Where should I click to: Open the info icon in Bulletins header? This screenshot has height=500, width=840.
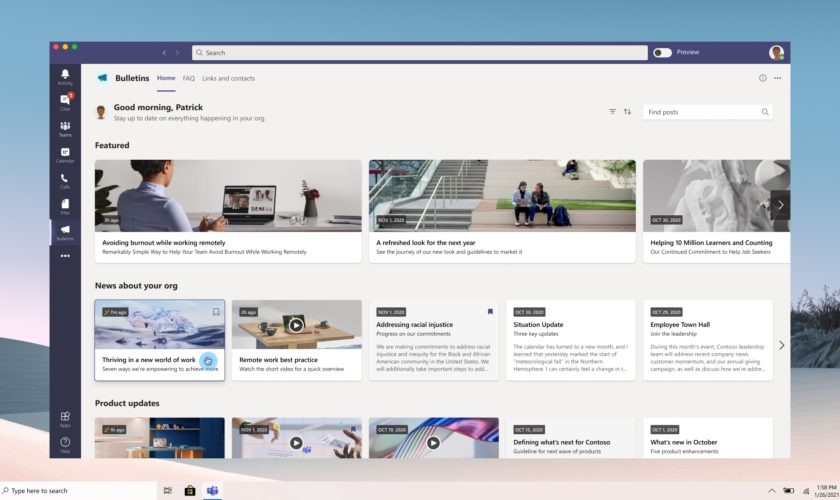tap(762, 78)
